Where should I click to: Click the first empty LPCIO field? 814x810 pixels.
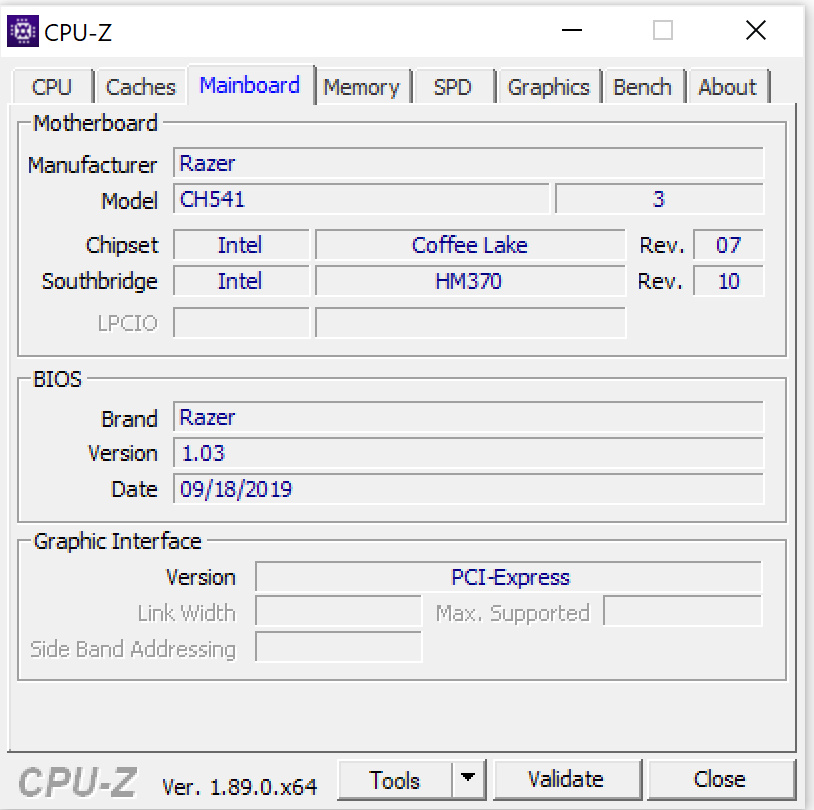(241, 322)
